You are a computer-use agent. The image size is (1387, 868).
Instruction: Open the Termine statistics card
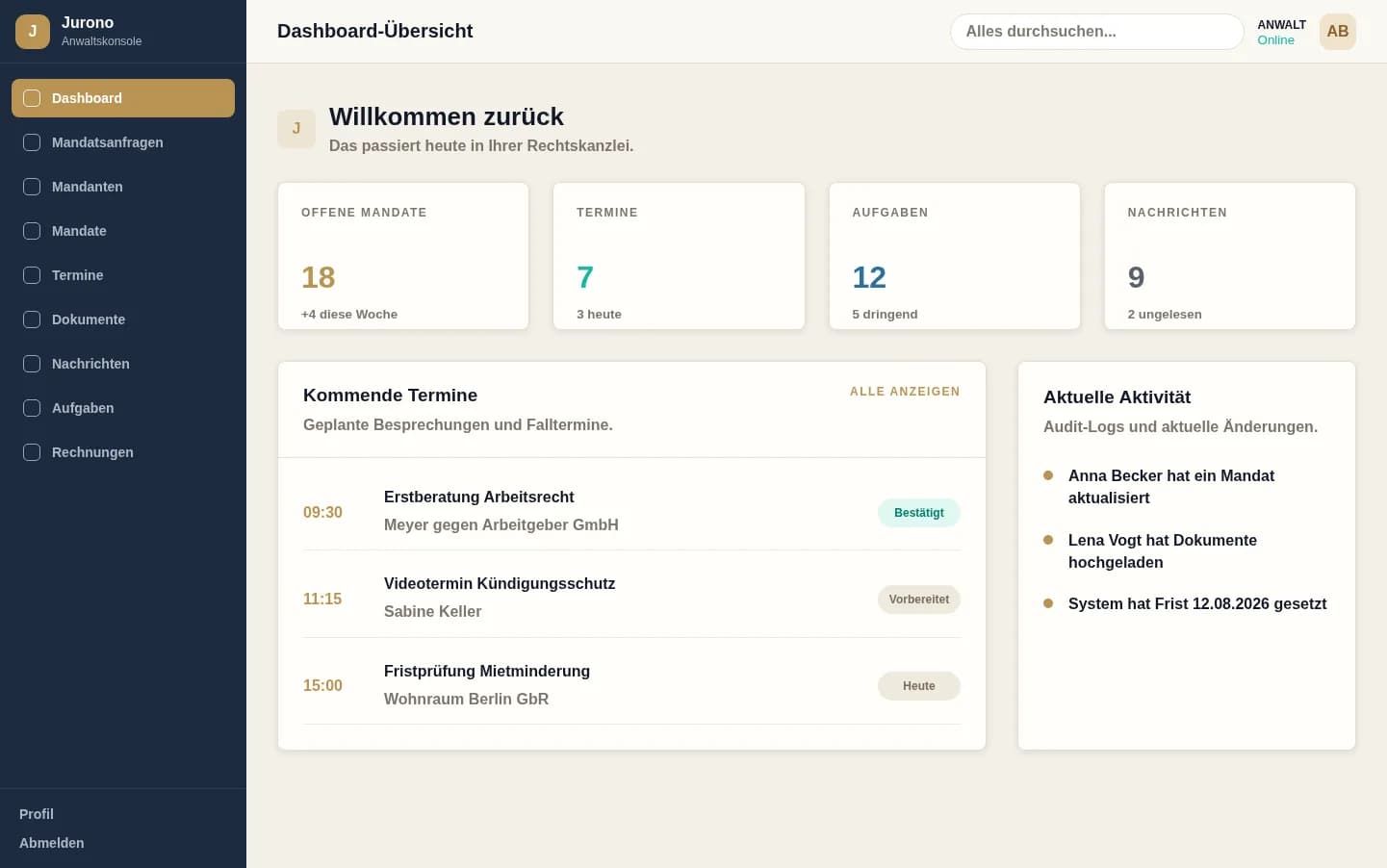coord(679,256)
